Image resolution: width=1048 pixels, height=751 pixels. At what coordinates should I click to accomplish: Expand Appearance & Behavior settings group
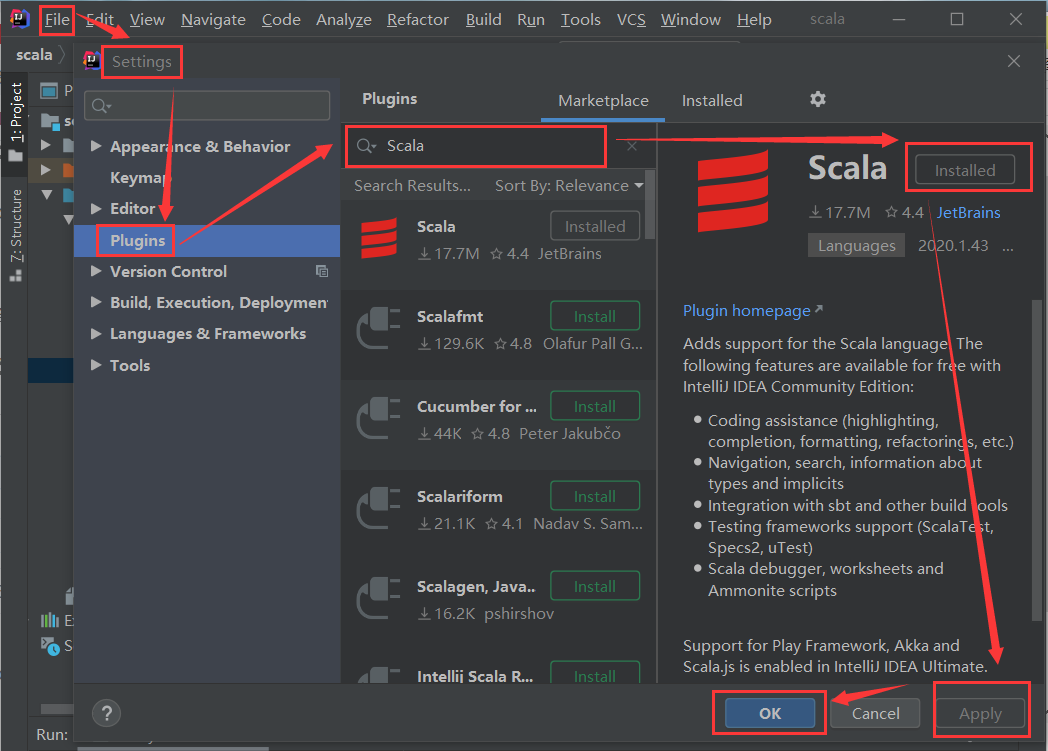click(x=96, y=146)
